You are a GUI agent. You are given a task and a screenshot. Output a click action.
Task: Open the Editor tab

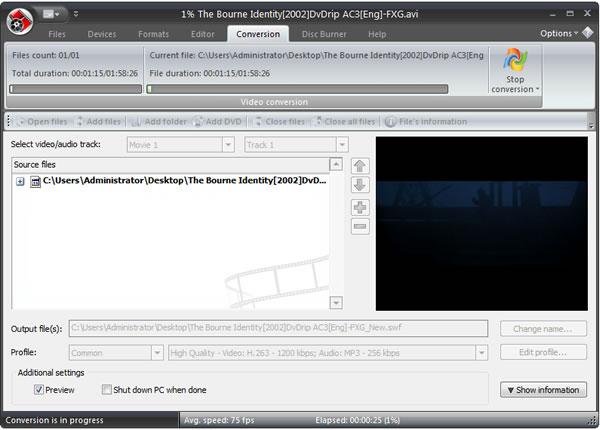pos(202,34)
